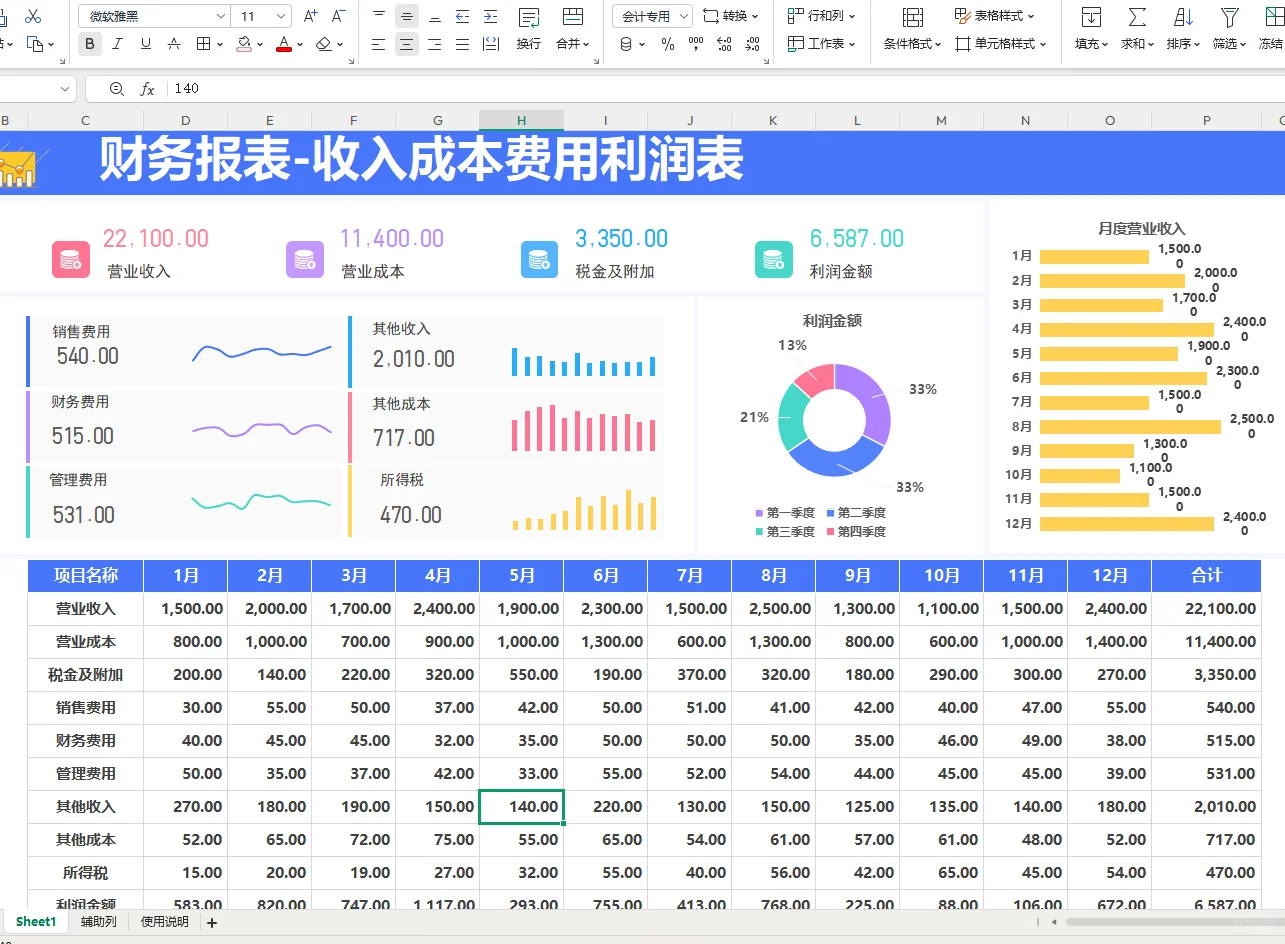Click the 填充 fill icon
Screen dimensions: 1285x944
[1091, 17]
